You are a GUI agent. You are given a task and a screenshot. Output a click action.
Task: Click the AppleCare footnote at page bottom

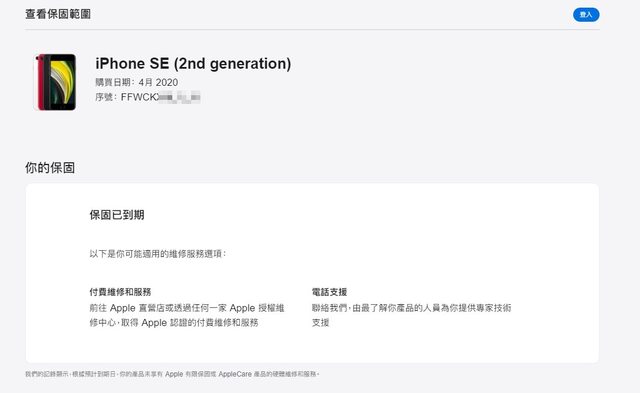[x=172, y=374]
